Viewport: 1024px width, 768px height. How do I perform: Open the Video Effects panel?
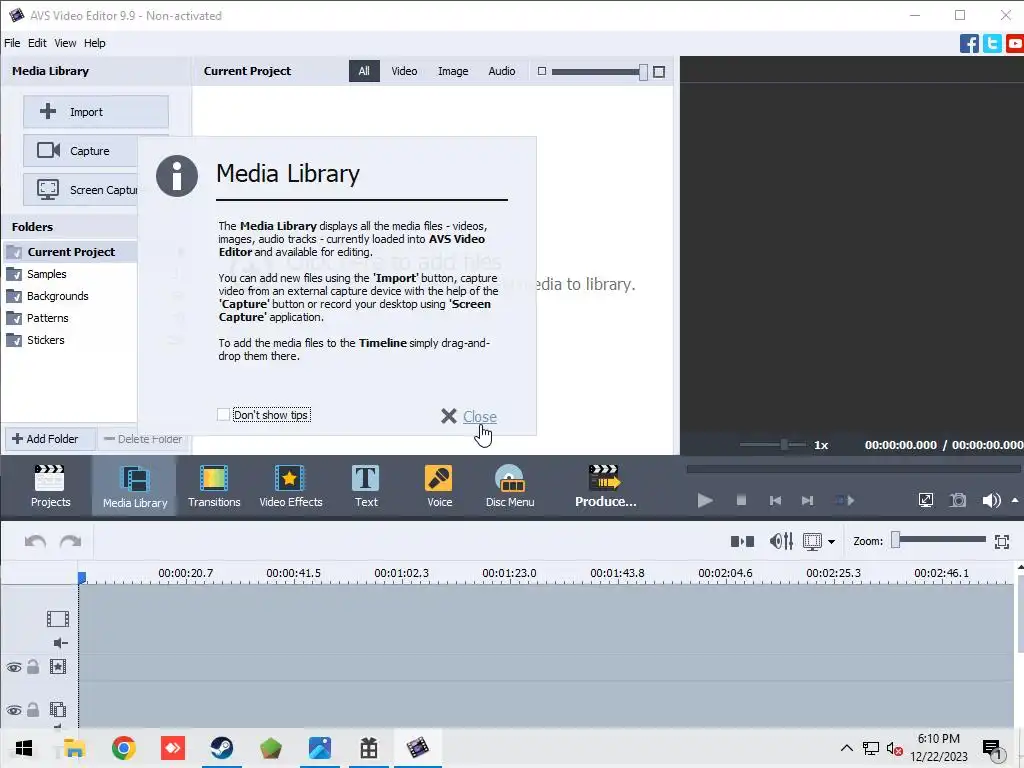tap(291, 486)
